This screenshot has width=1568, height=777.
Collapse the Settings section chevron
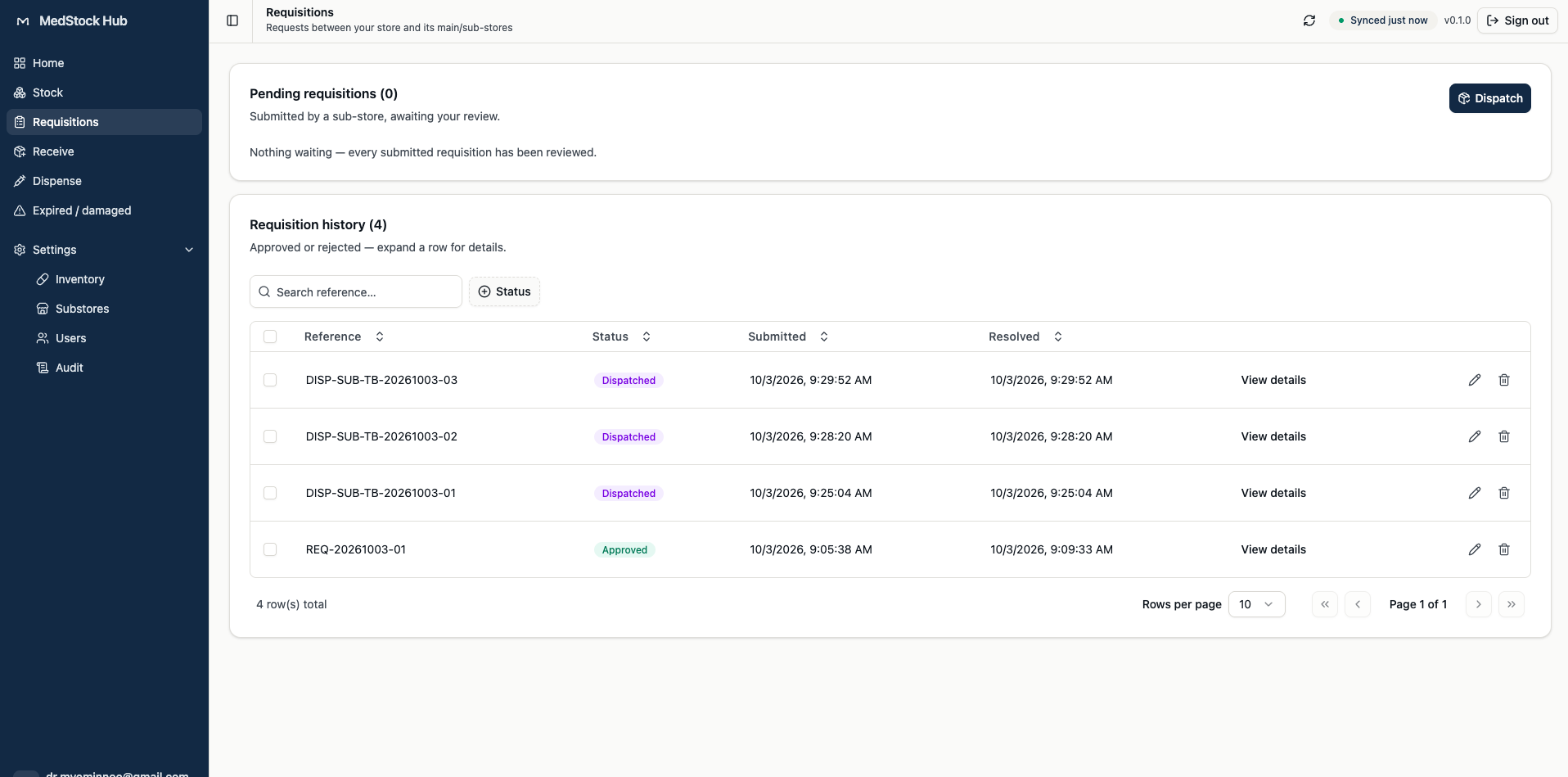(x=189, y=250)
